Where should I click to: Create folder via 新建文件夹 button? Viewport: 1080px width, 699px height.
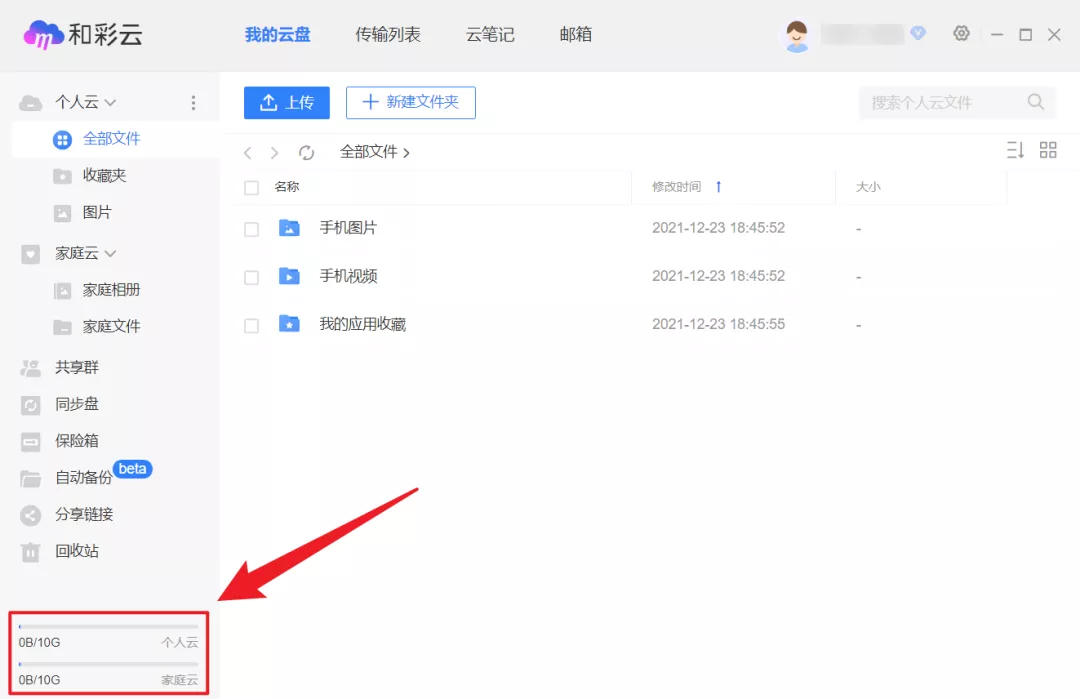click(x=410, y=102)
